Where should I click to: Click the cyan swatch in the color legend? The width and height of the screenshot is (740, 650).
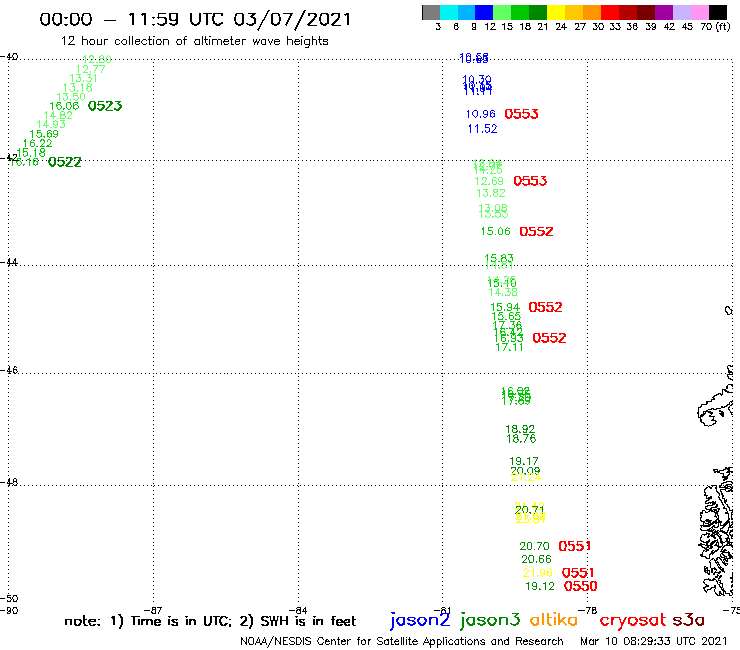point(449,12)
